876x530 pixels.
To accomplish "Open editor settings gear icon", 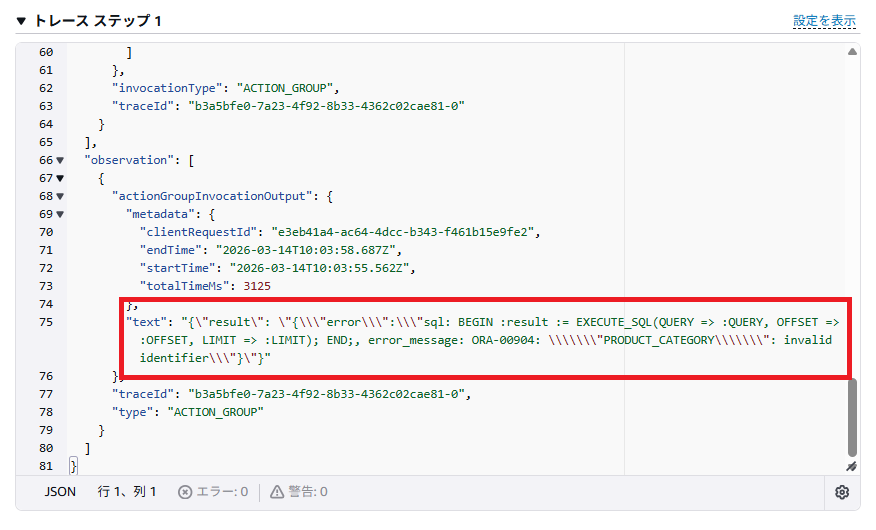I will coord(842,492).
